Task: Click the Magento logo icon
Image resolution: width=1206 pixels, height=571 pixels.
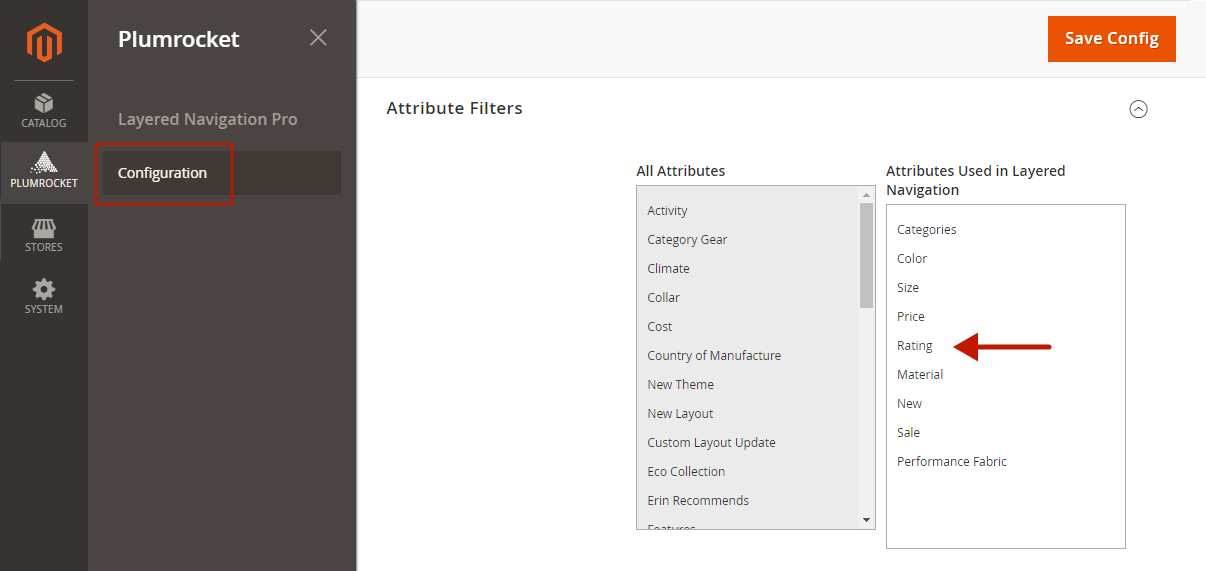Action: 44,42
